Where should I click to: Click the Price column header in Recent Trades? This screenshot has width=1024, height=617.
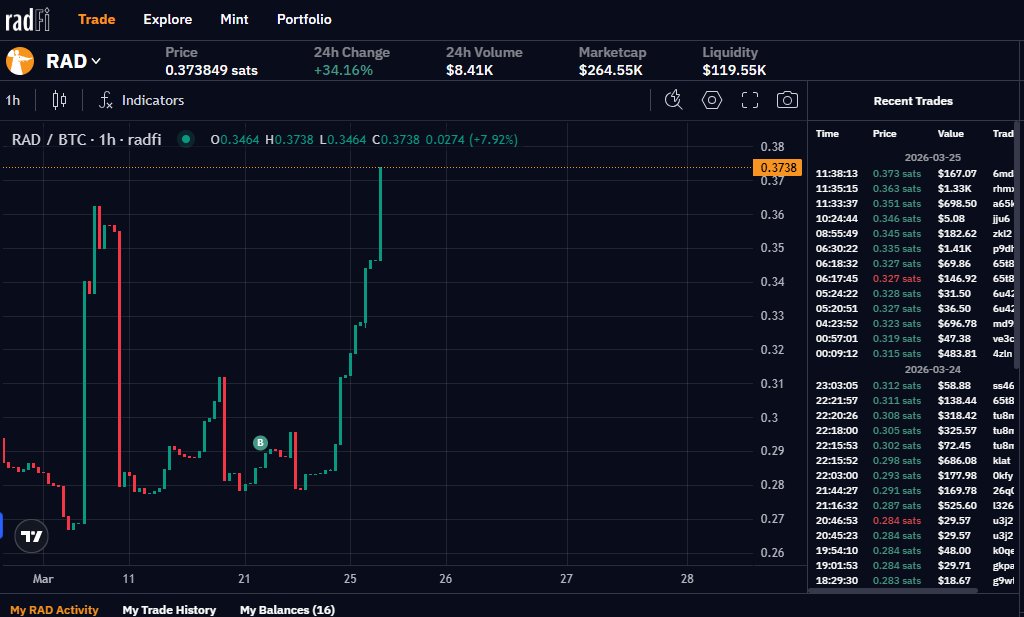coord(884,133)
